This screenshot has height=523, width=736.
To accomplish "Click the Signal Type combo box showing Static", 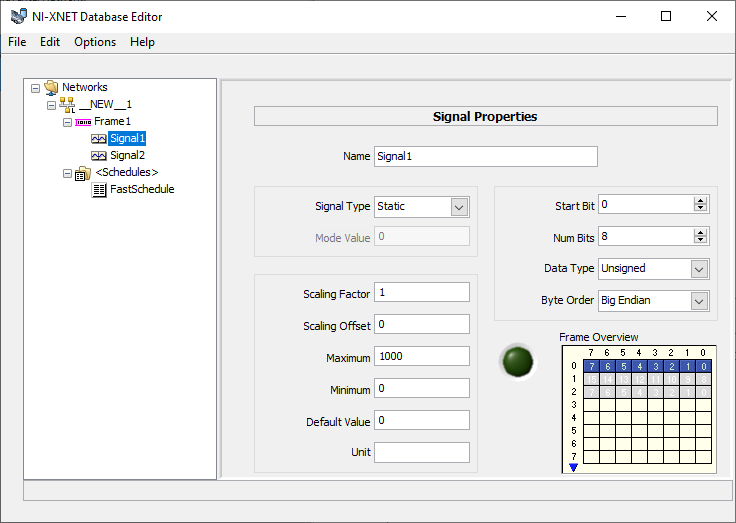I will tap(422, 207).
